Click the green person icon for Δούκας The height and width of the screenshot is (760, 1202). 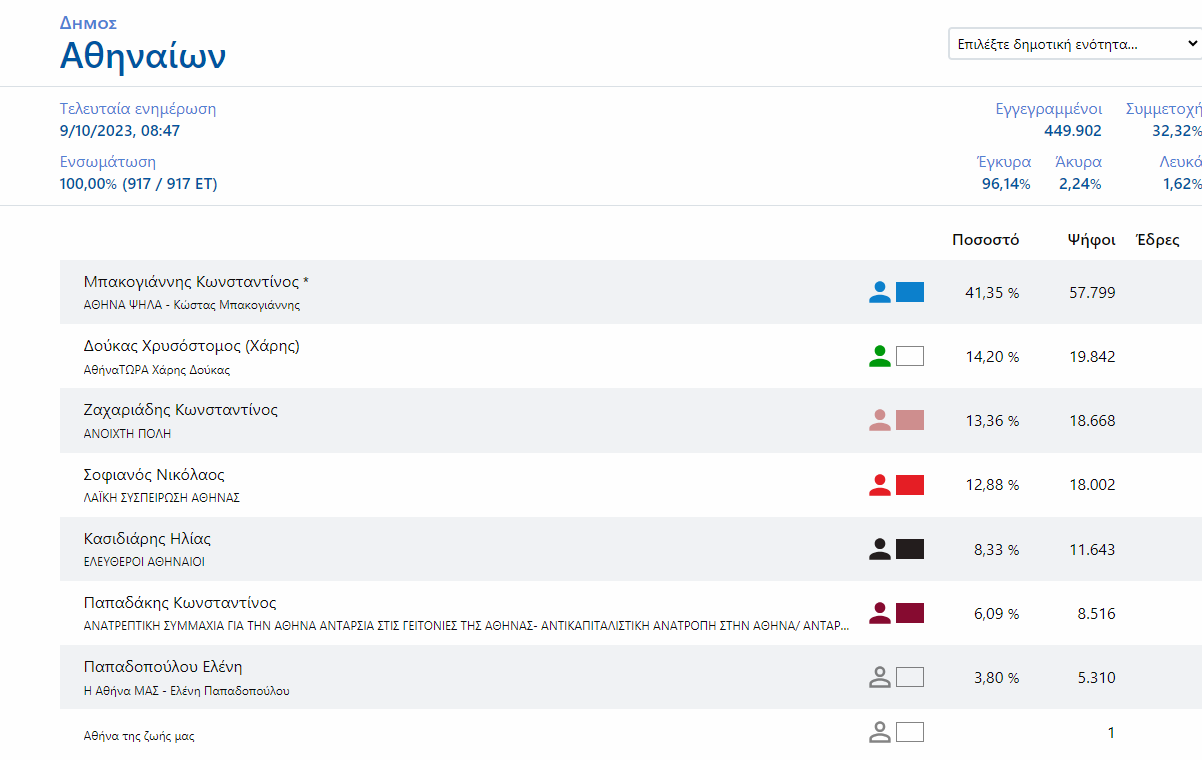(x=879, y=356)
